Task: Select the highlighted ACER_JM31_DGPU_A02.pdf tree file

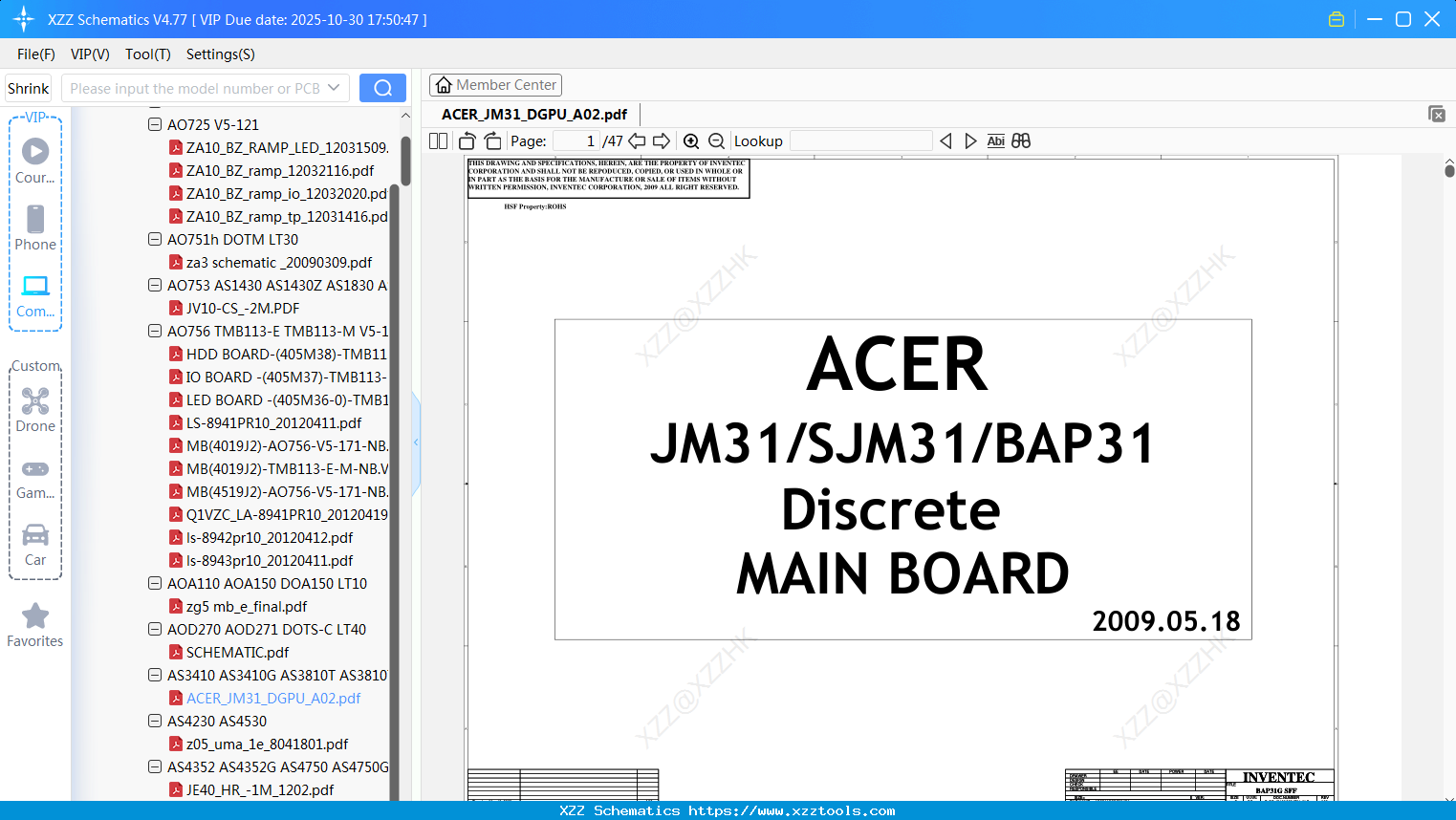Action: [x=273, y=698]
